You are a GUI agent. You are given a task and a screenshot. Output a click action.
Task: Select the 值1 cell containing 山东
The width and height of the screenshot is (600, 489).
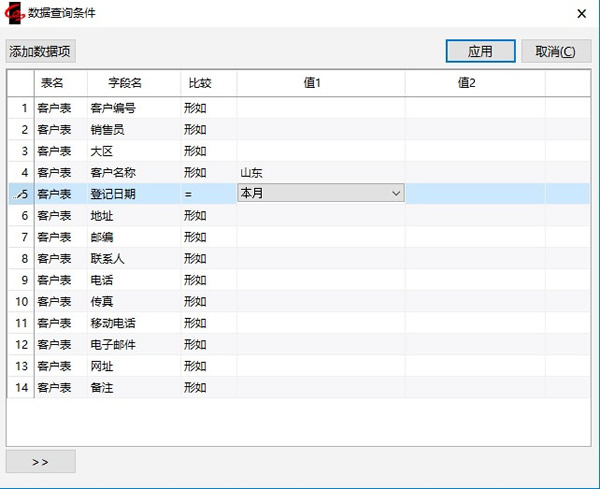click(320, 173)
